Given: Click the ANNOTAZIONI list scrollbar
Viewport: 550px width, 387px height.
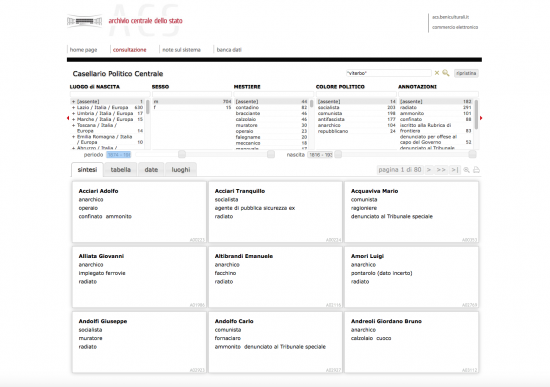Looking at the screenshot, I should click(476, 114).
